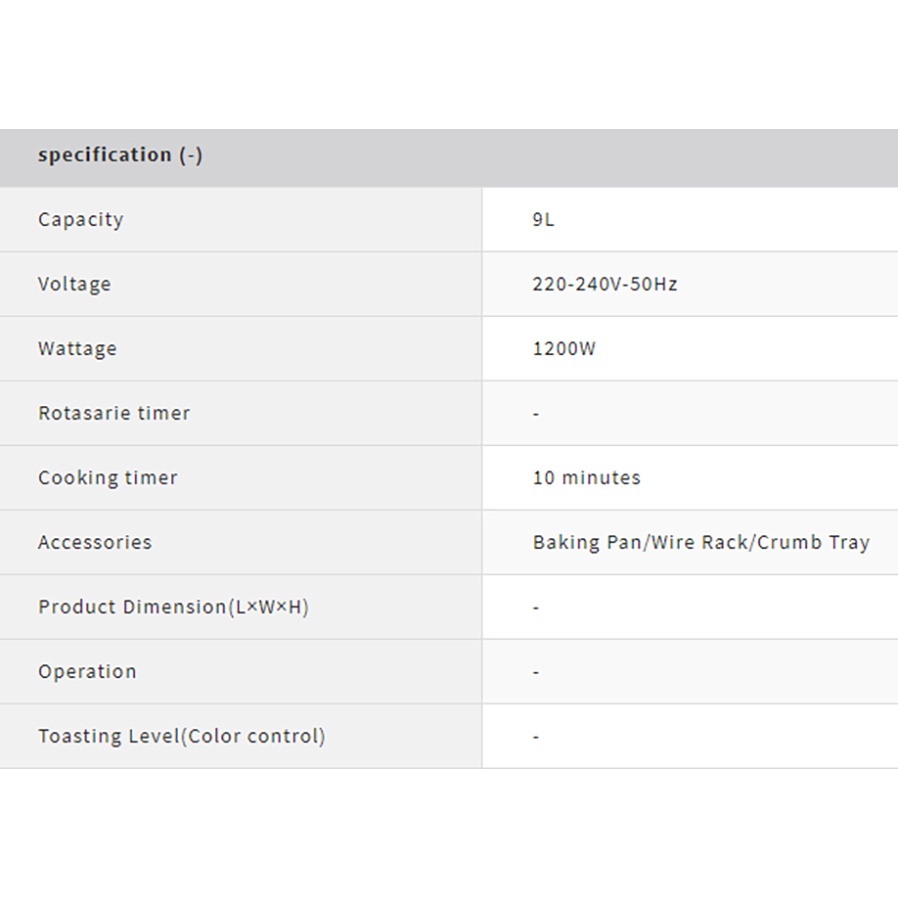898x898 pixels.
Task: Click the 'specification' header title
Action: (105, 155)
